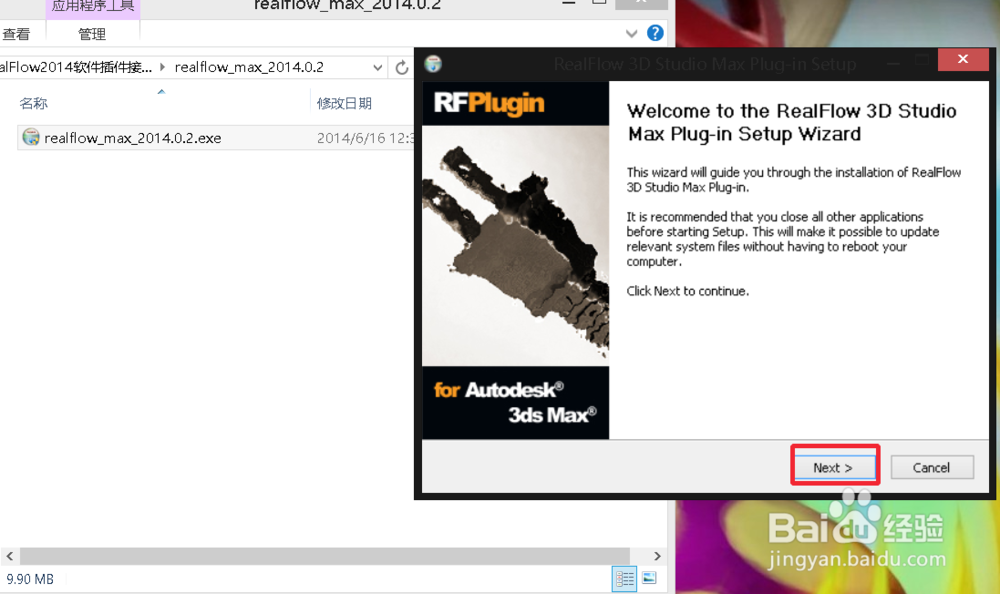Switch to large thumbnails view icon
This screenshot has width=1000, height=594.
tap(649, 578)
